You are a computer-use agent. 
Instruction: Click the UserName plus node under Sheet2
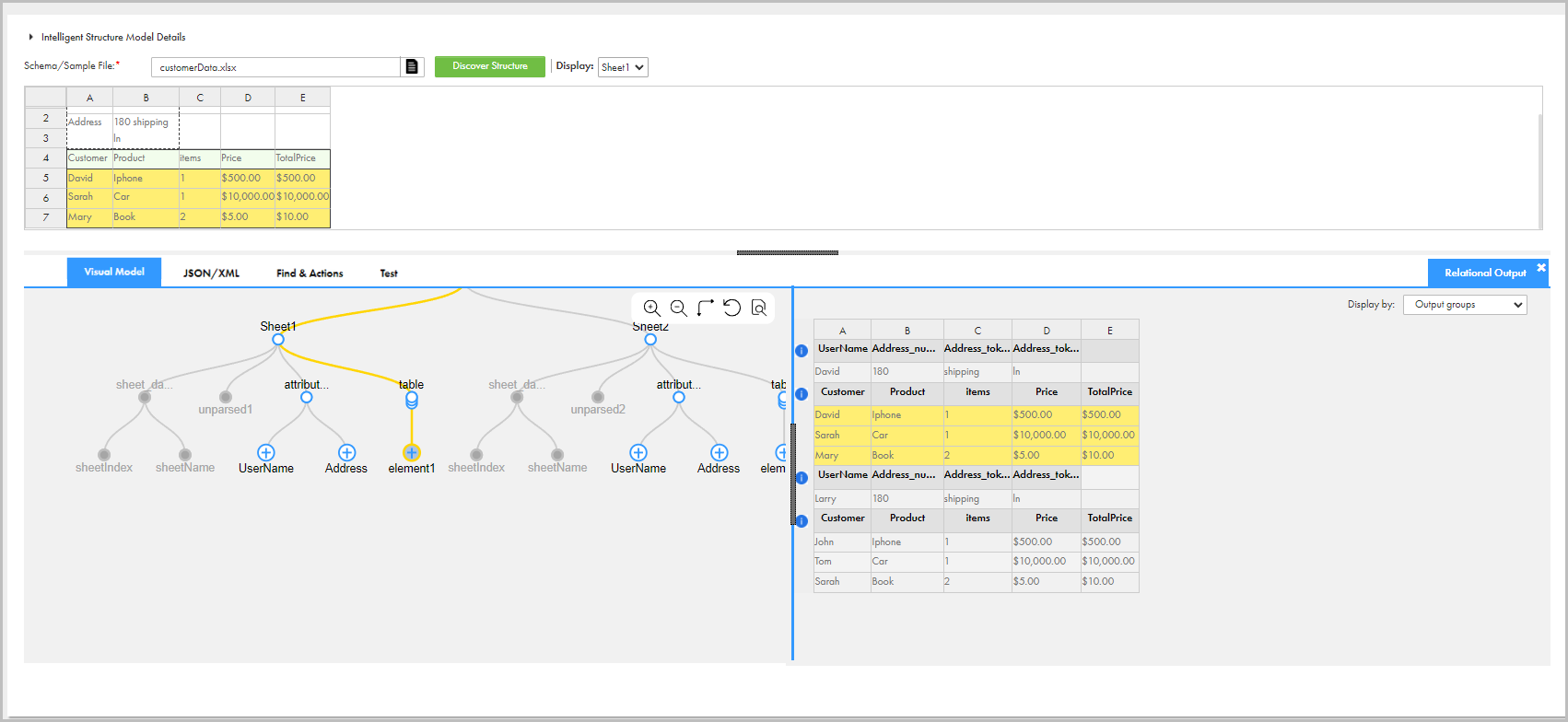[638, 452]
